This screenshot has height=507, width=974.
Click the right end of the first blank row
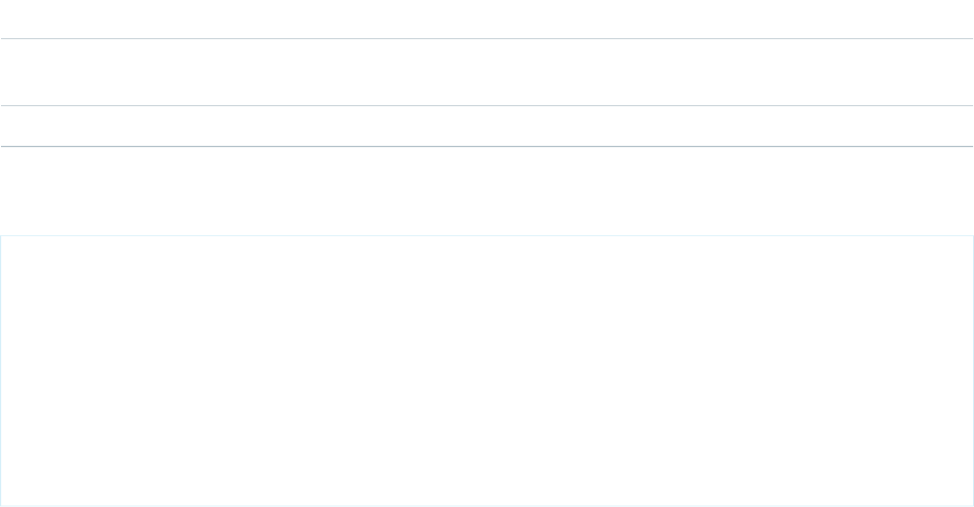[x=965, y=19]
